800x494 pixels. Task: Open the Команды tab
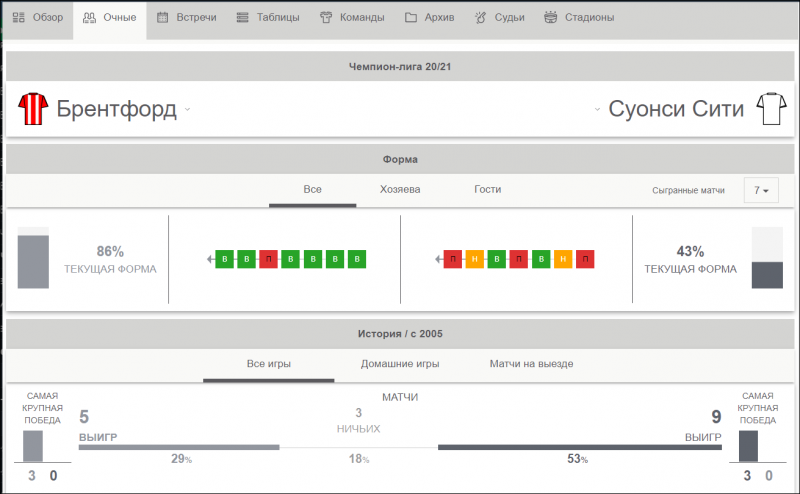[352, 18]
